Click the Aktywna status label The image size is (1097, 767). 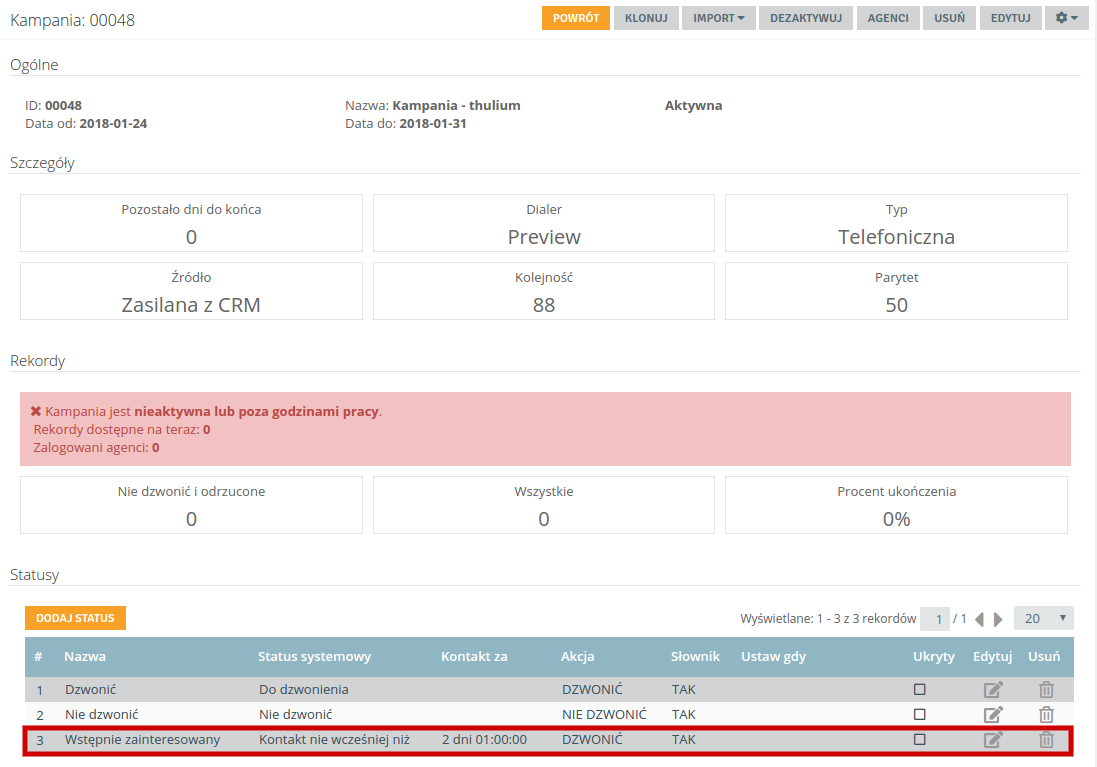693,106
